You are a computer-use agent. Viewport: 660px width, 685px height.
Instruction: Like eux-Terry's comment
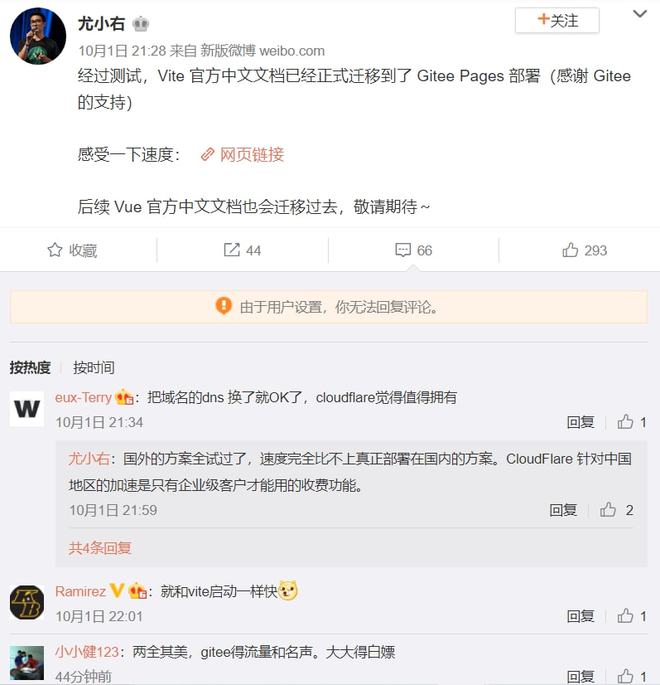pyautogui.click(x=625, y=422)
